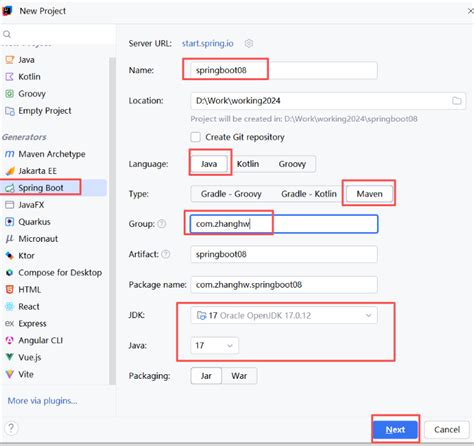
Task: Click the Group field help icon
Action: [162, 224]
